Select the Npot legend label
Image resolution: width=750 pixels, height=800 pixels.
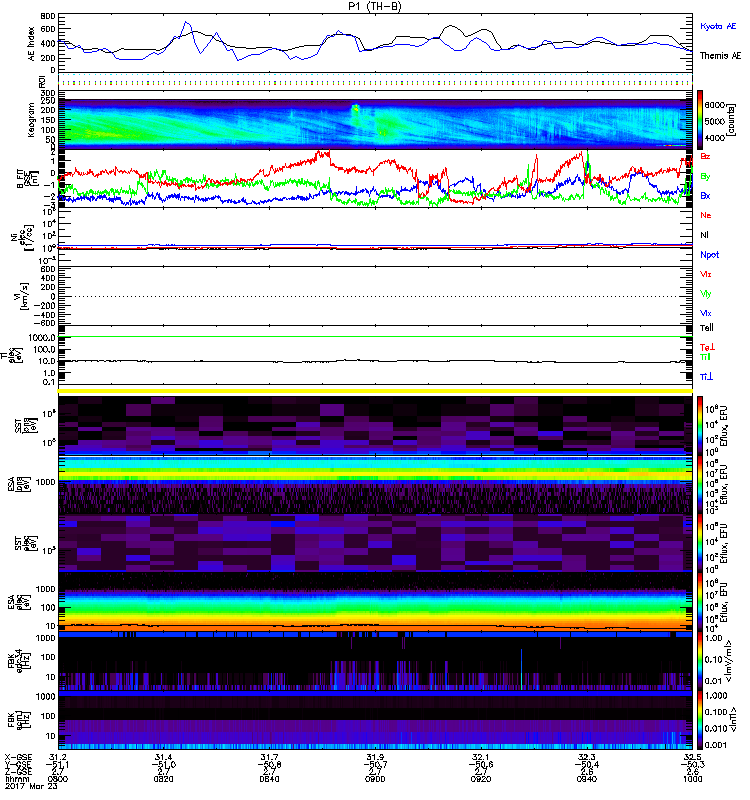(x=709, y=255)
